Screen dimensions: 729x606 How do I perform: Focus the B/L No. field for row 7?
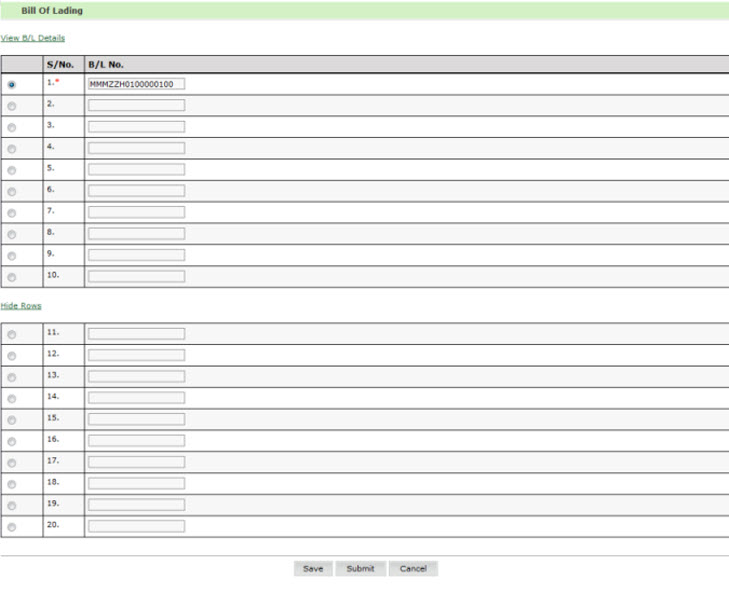pos(136,212)
